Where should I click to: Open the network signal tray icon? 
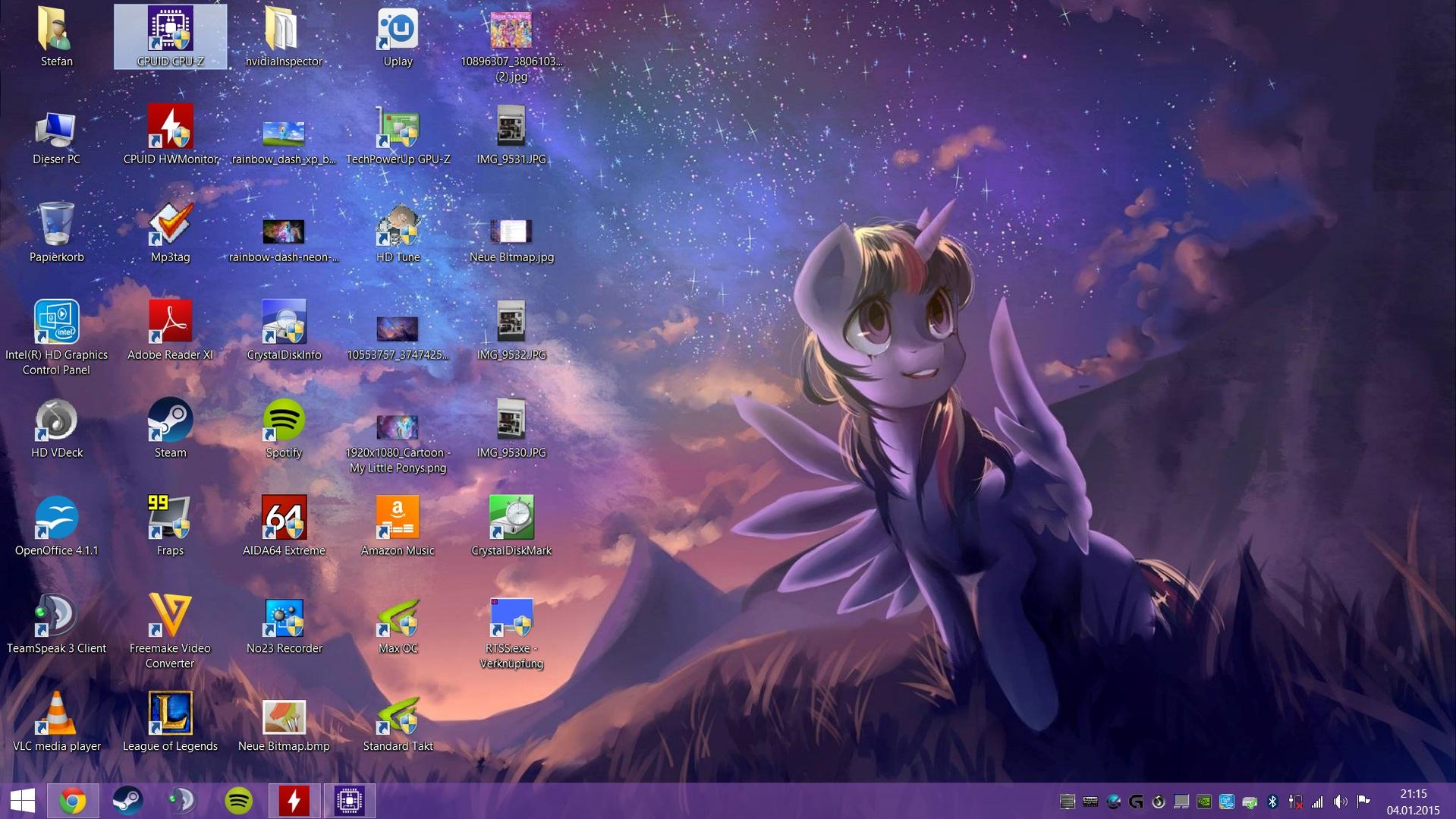1317,802
